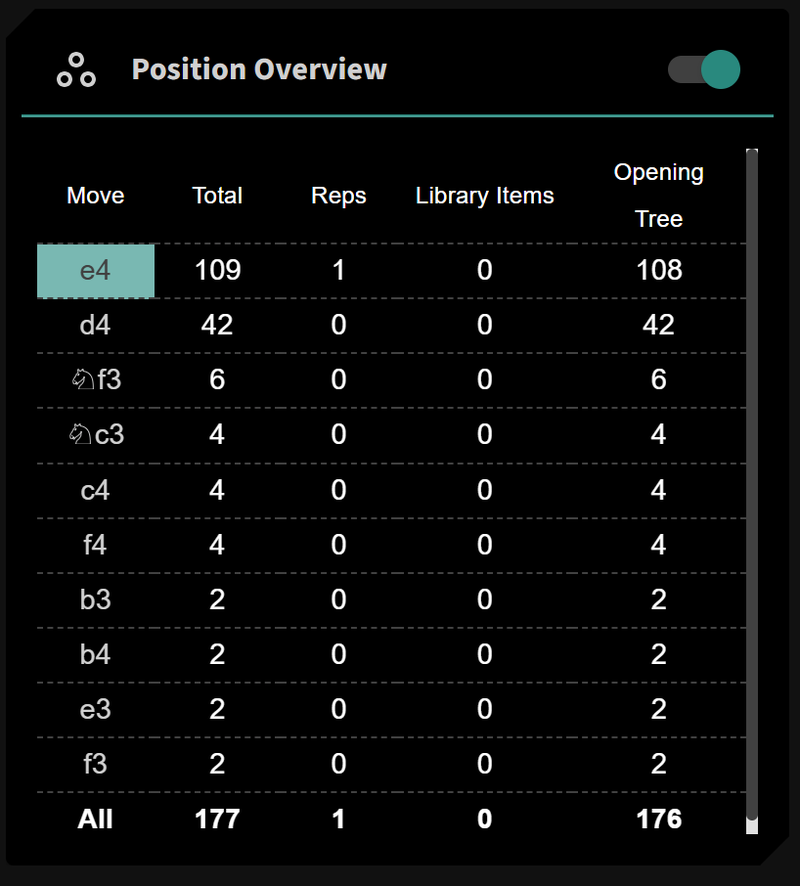
Task: Click the f3 pawn move entry
Action: click(x=95, y=765)
